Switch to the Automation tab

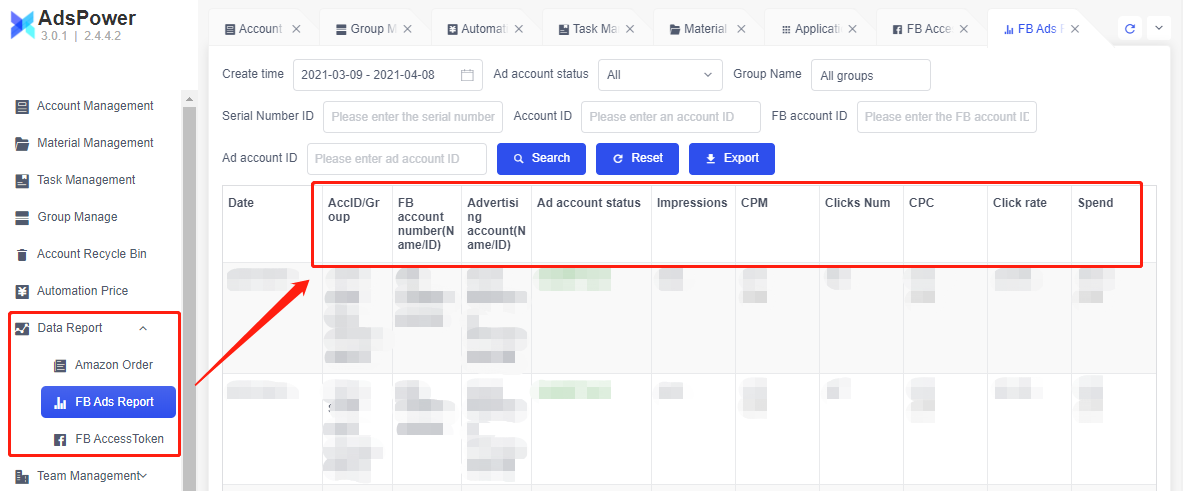tap(485, 29)
